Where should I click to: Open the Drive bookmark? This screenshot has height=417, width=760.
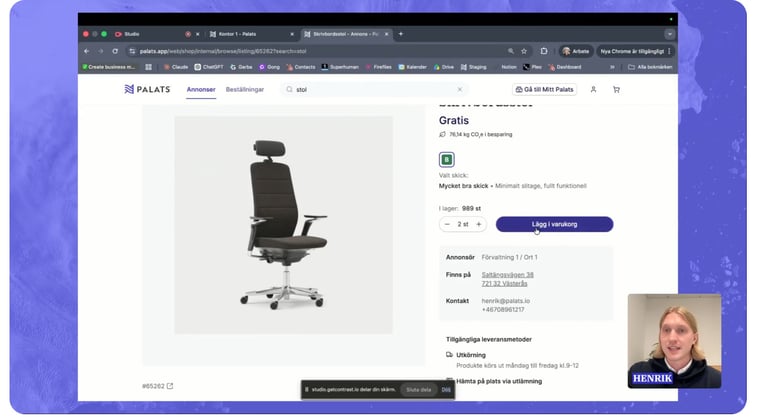tap(443, 67)
